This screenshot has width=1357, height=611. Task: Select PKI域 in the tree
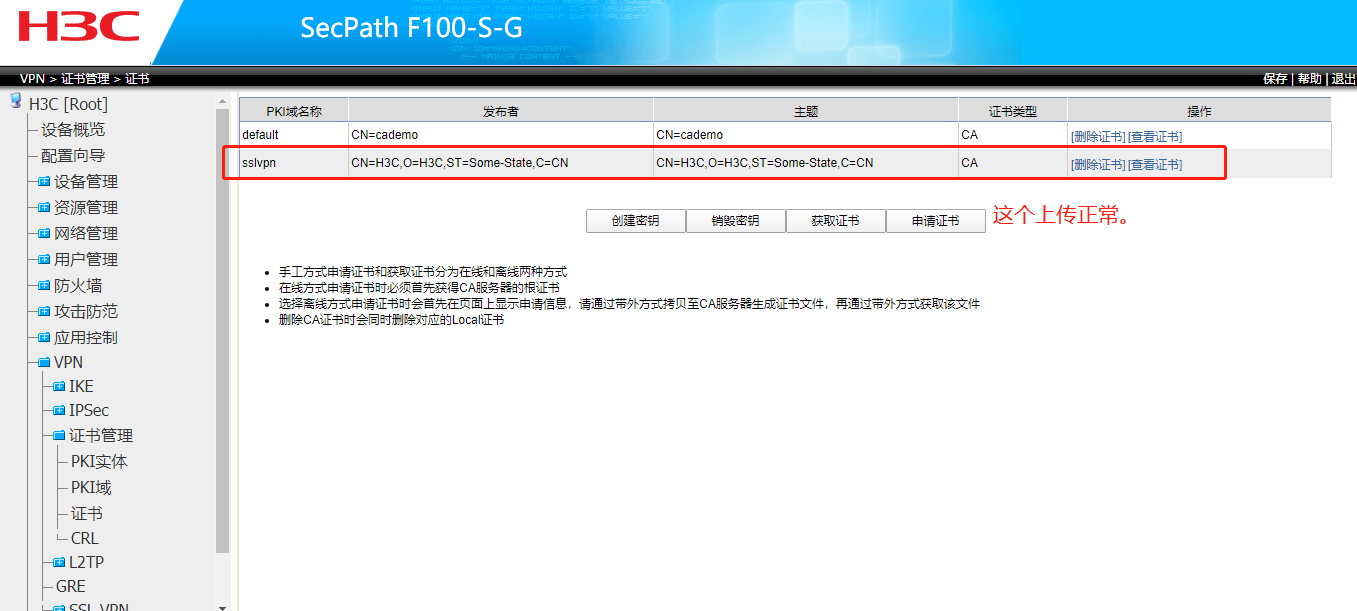click(x=91, y=488)
